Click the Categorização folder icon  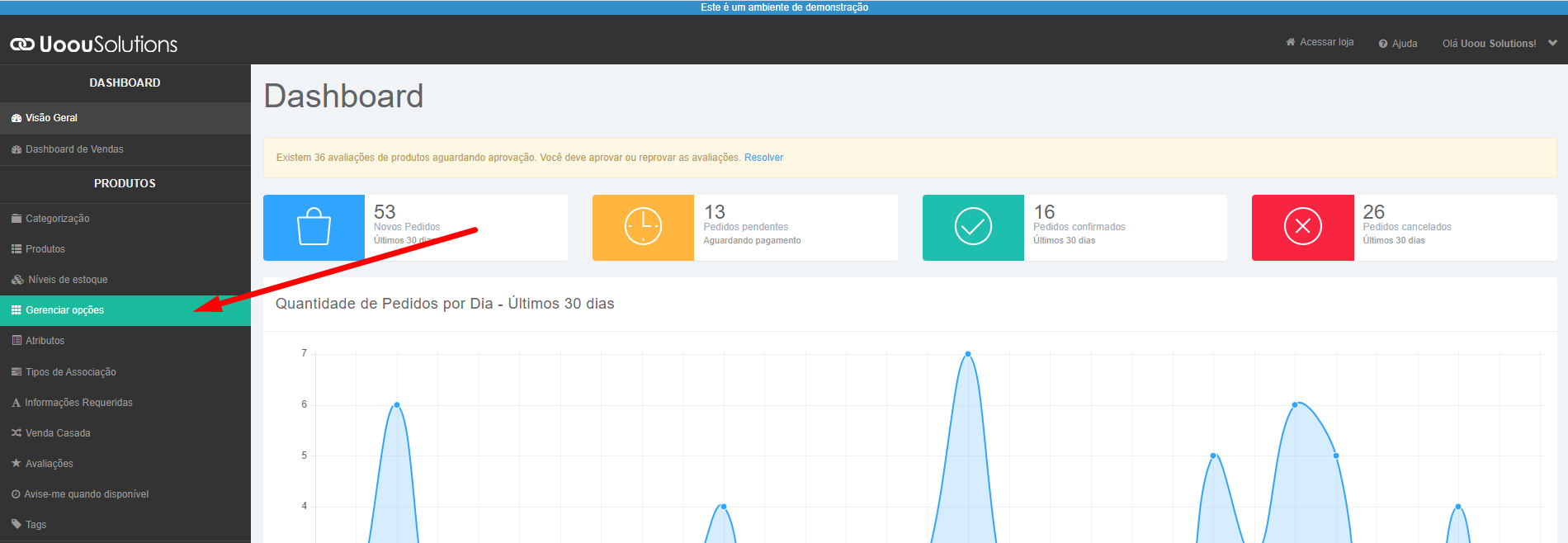click(17, 219)
